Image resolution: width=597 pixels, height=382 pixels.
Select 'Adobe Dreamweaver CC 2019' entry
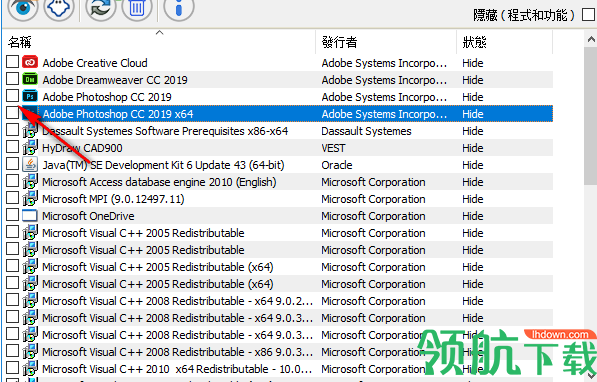115,80
